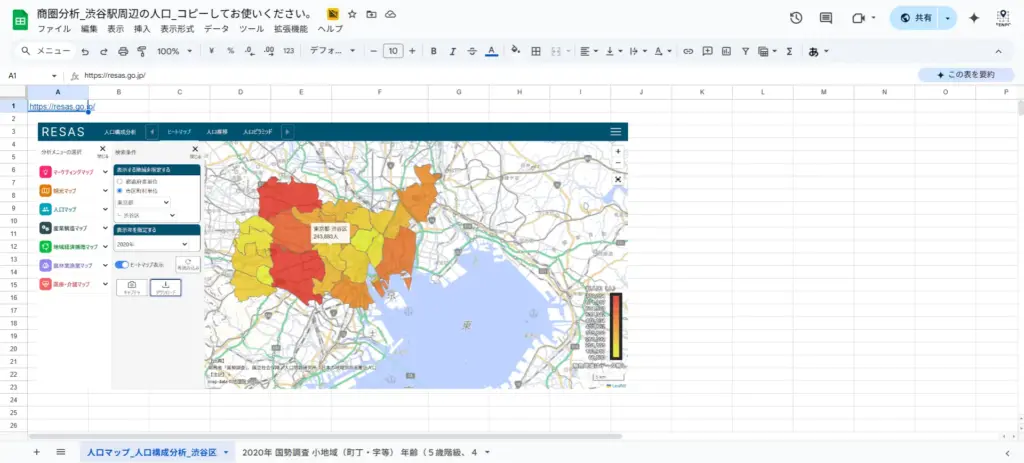The height and width of the screenshot is (463, 1024).
Task: Undo the last action
Action: 85,51
